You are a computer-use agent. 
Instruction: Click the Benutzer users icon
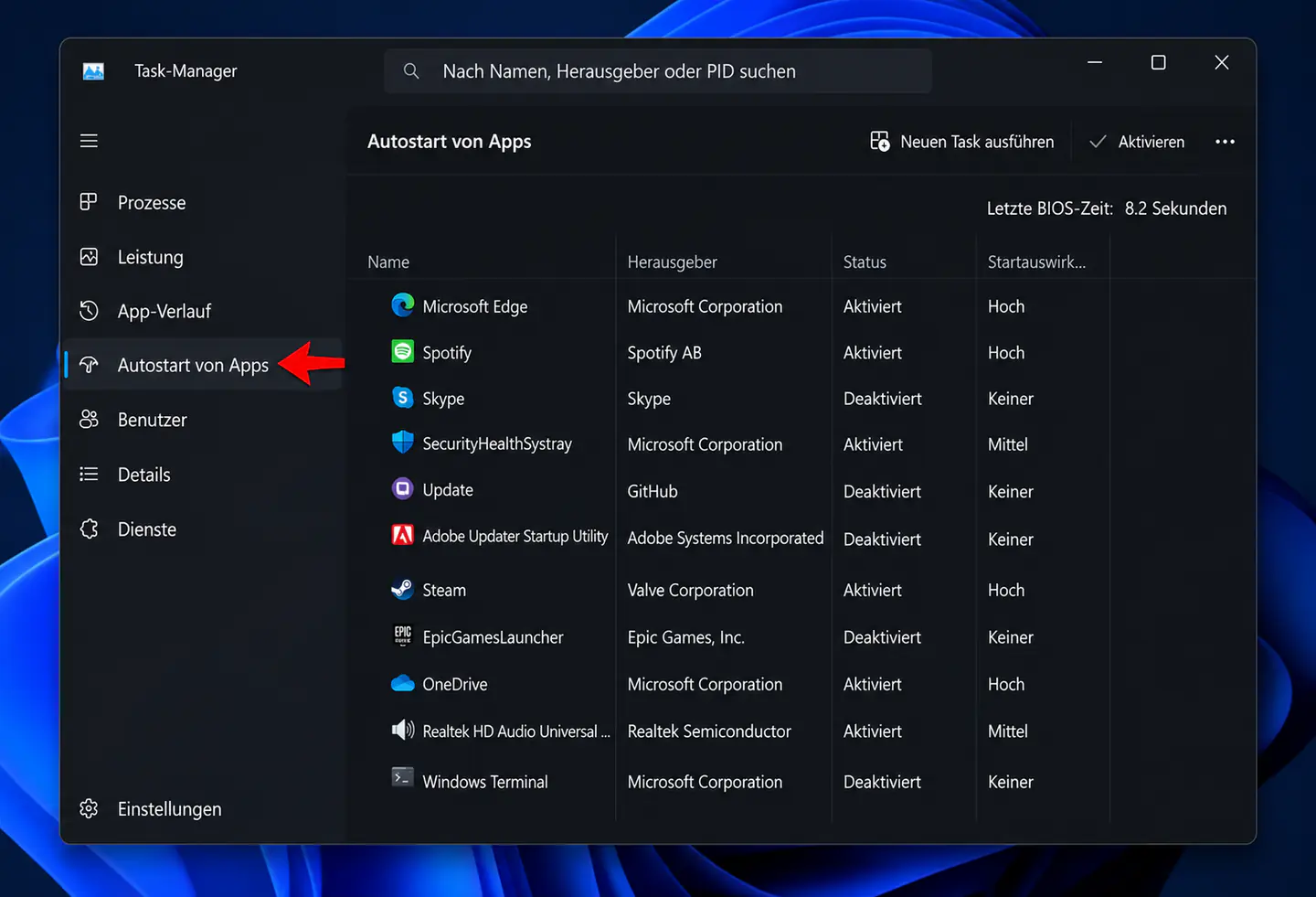coord(89,420)
